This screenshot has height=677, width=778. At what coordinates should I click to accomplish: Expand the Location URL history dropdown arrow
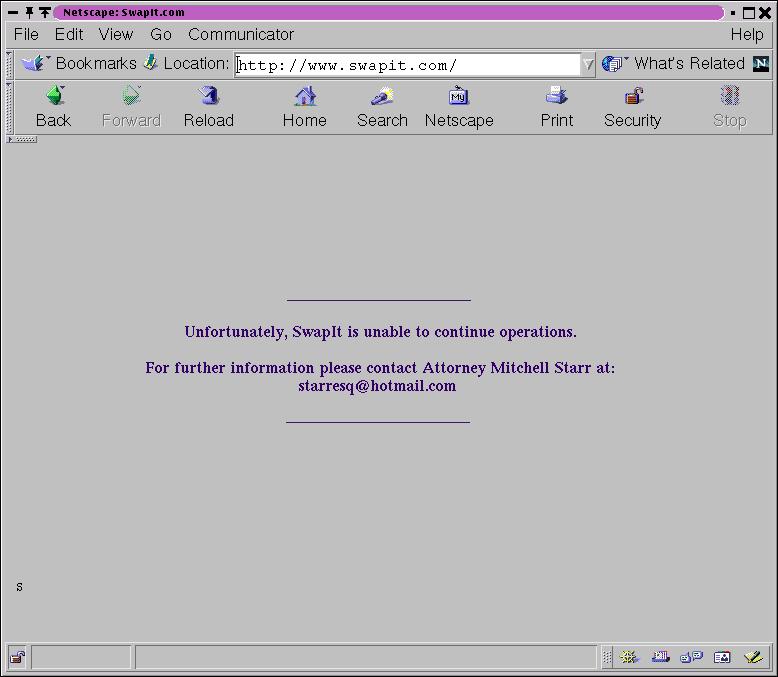coord(587,65)
